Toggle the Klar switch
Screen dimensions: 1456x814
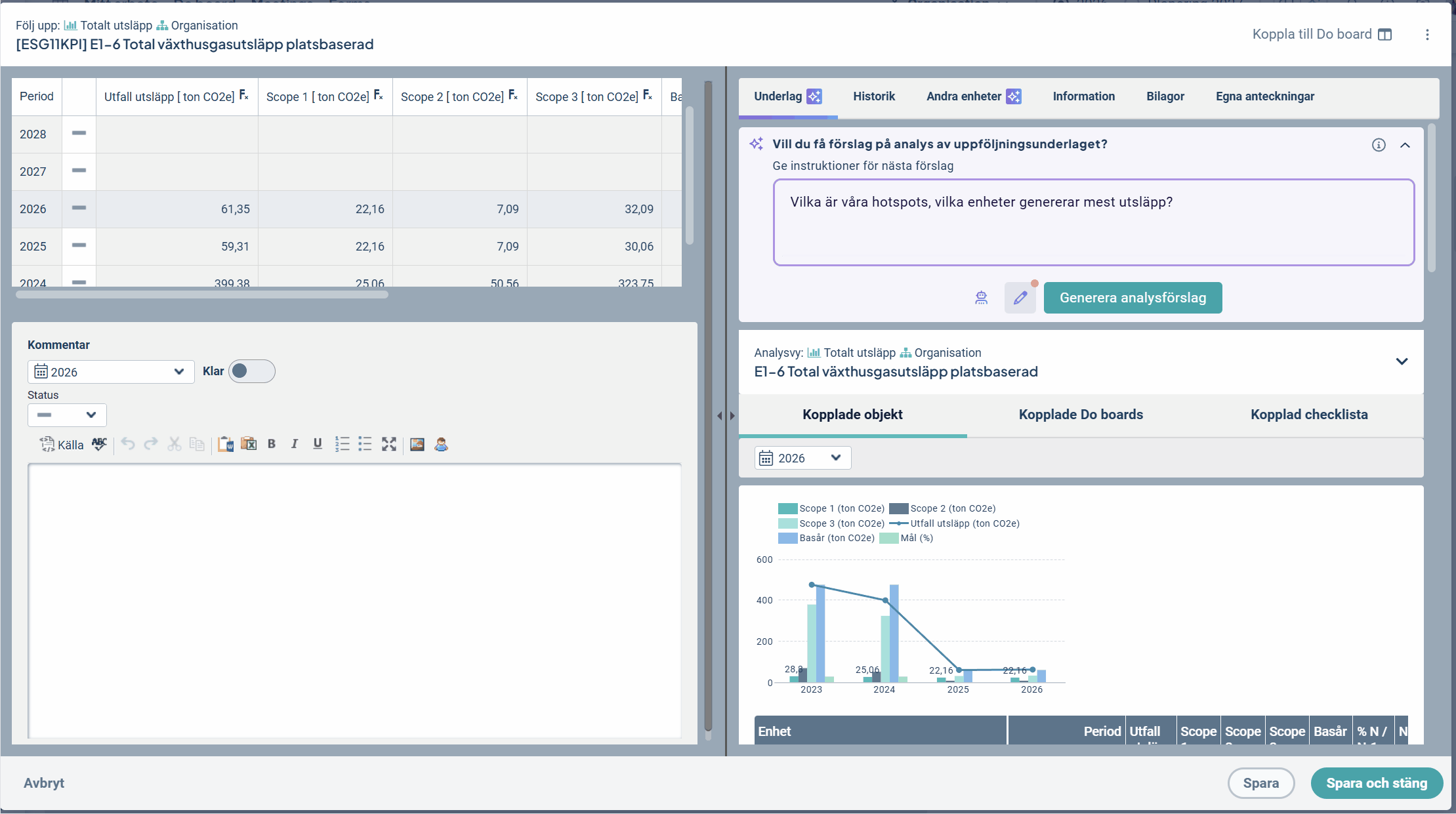coord(252,371)
